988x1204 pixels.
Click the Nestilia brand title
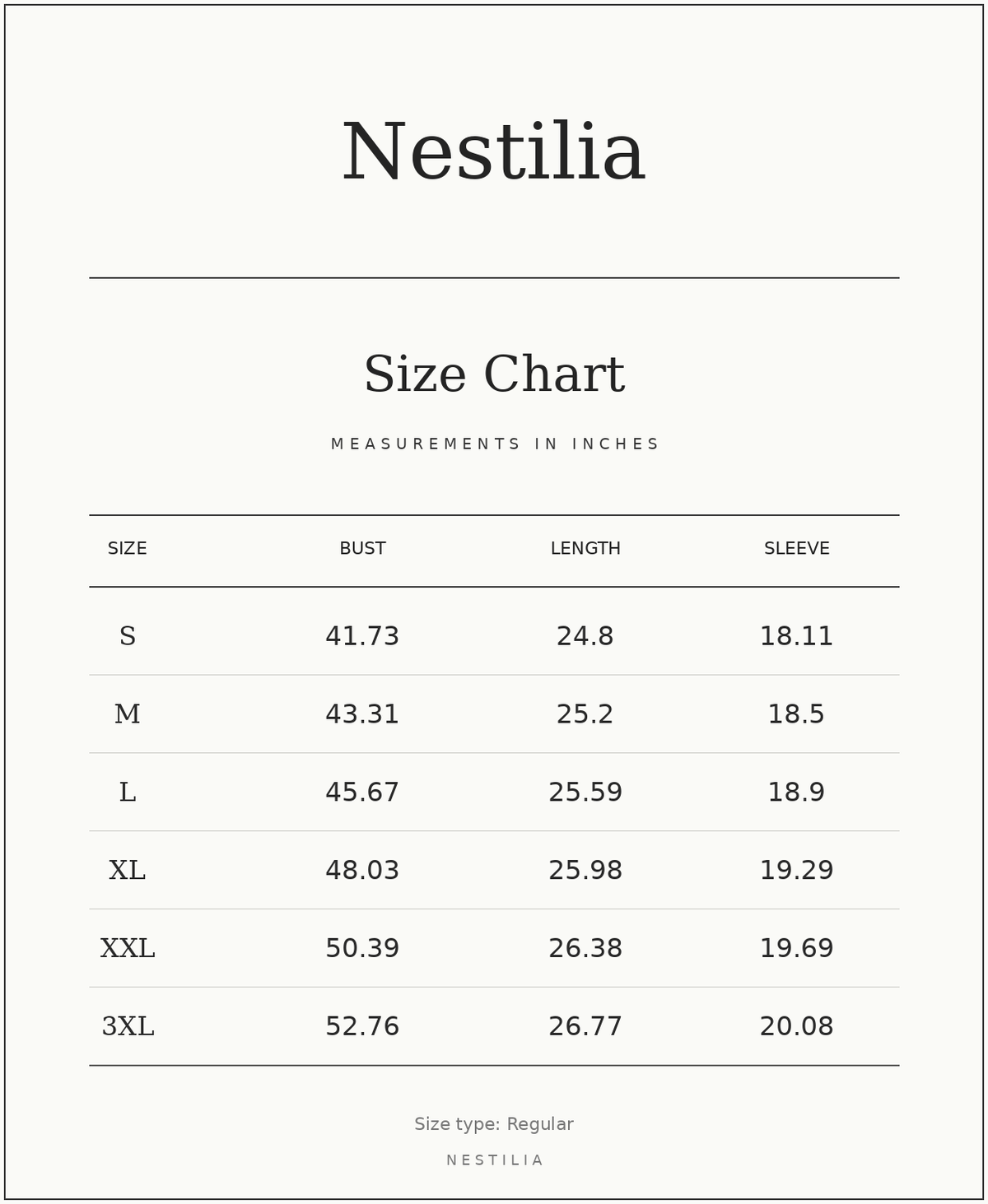click(493, 152)
